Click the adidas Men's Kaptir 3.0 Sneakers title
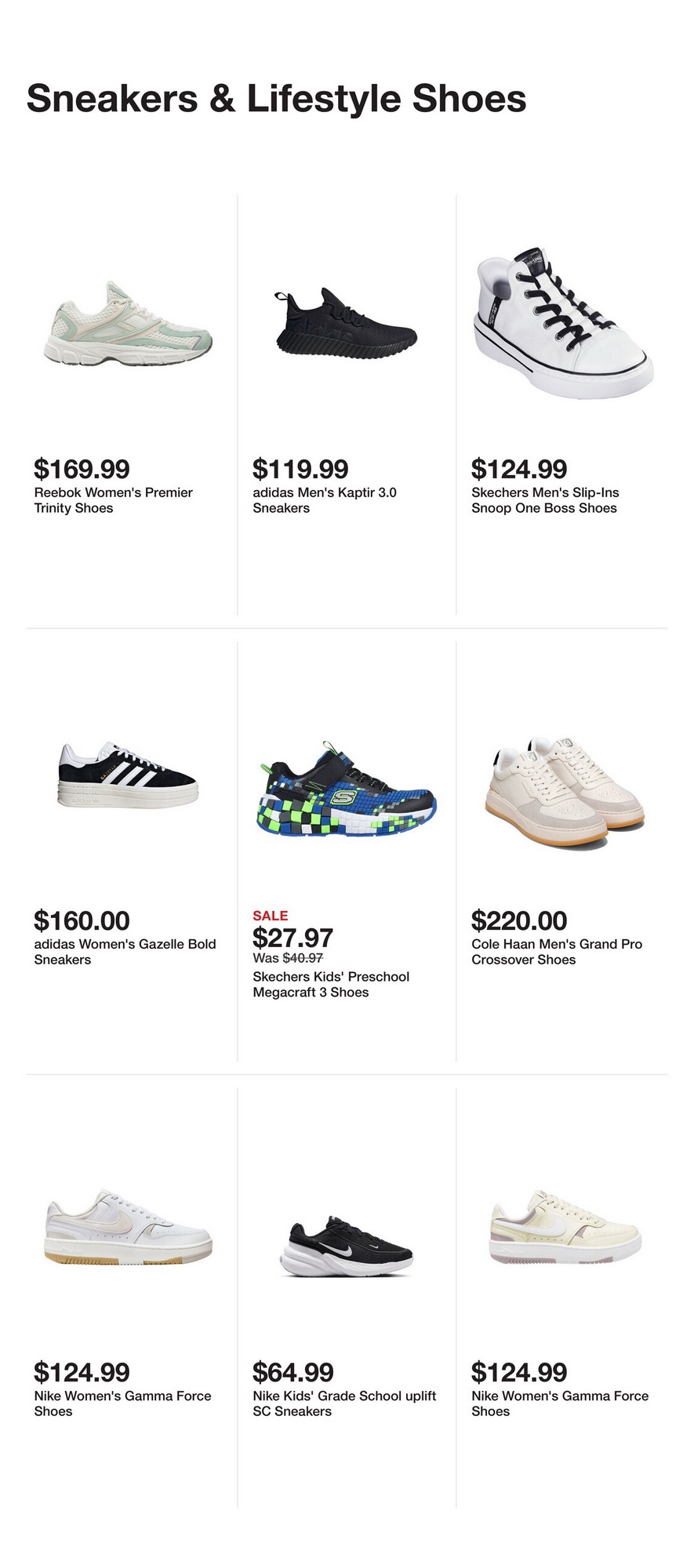The width and height of the screenshot is (694, 1568). [324, 500]
